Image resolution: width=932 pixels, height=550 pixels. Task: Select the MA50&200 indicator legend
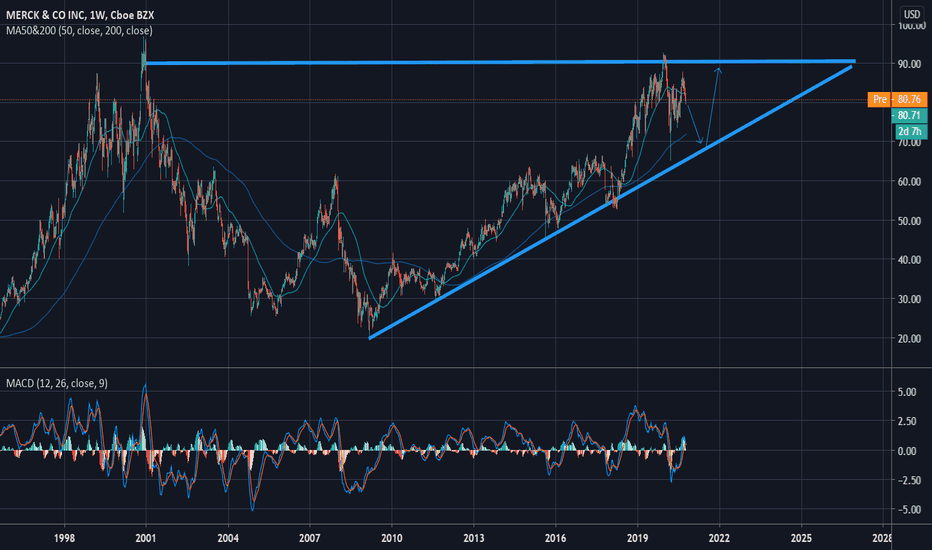(79, 30)
